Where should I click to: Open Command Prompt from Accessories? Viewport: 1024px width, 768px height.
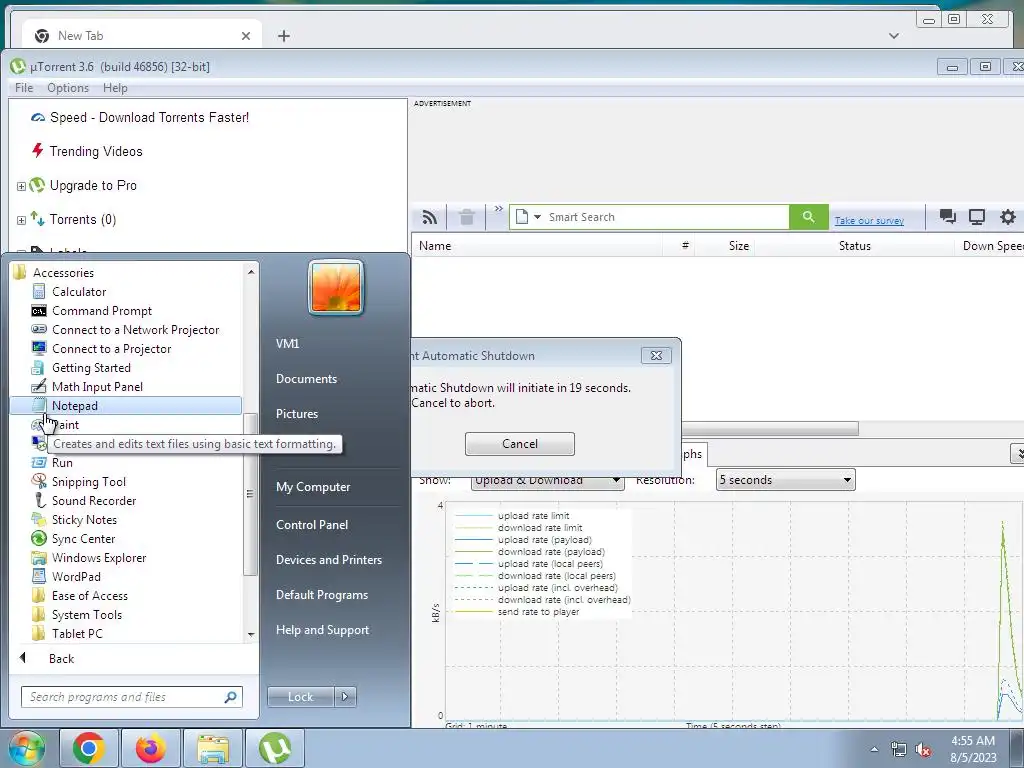[x=102, y=311]
